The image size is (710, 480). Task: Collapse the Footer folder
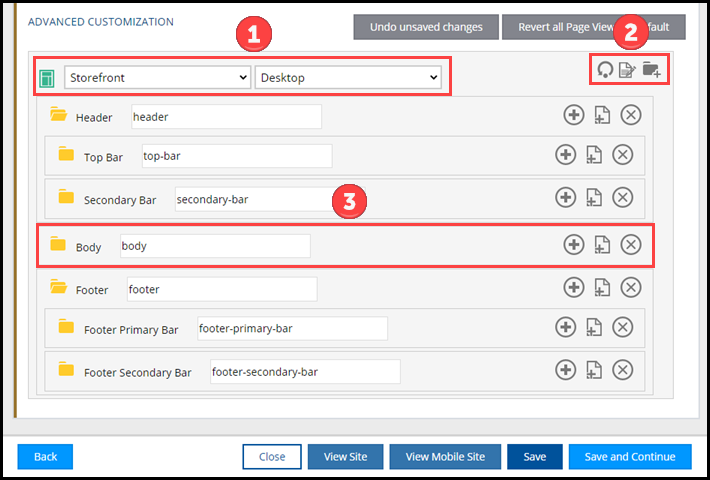[58, 289]
